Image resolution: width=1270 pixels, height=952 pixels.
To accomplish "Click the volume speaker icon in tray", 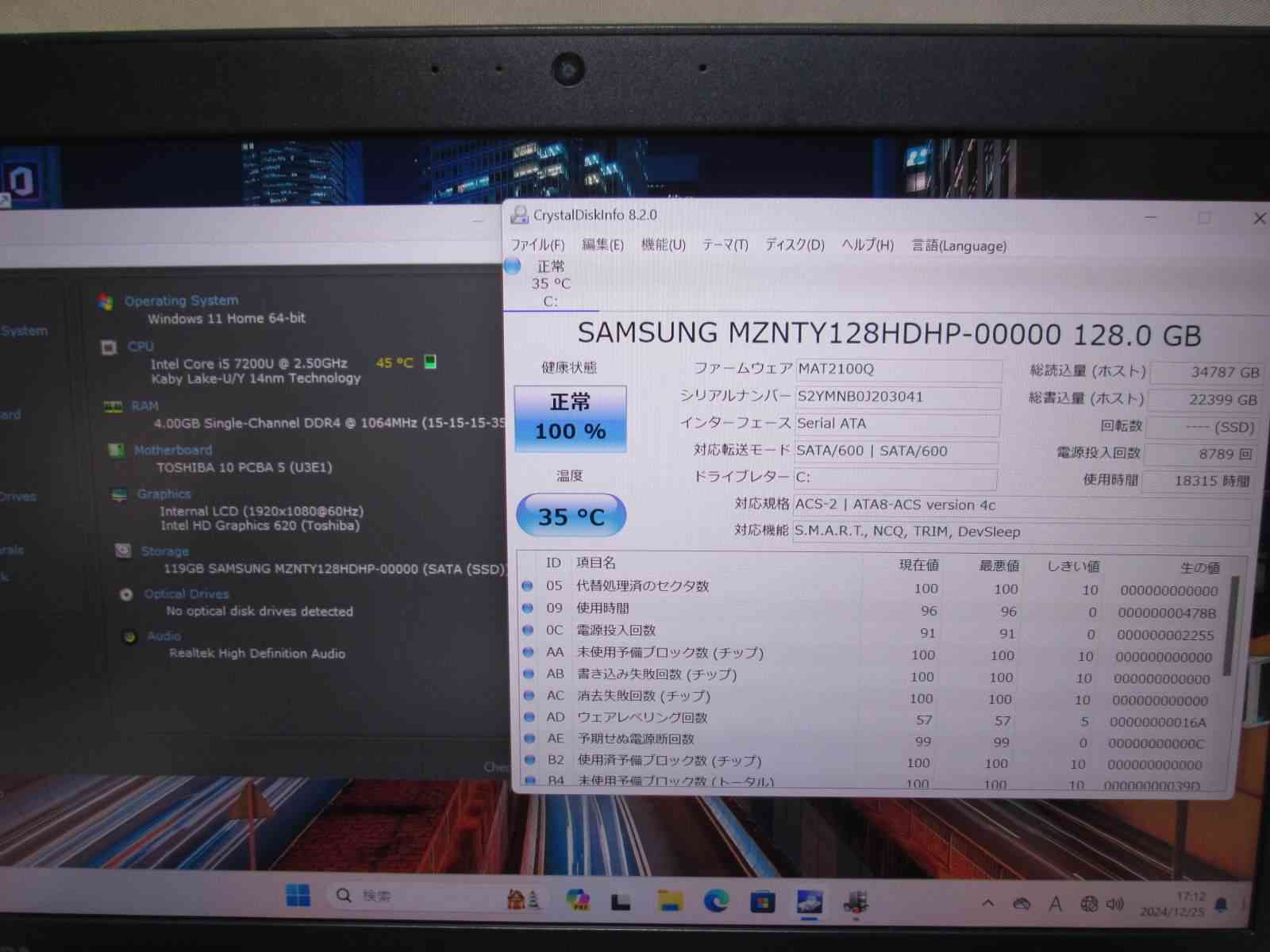I will (1115, 904).
